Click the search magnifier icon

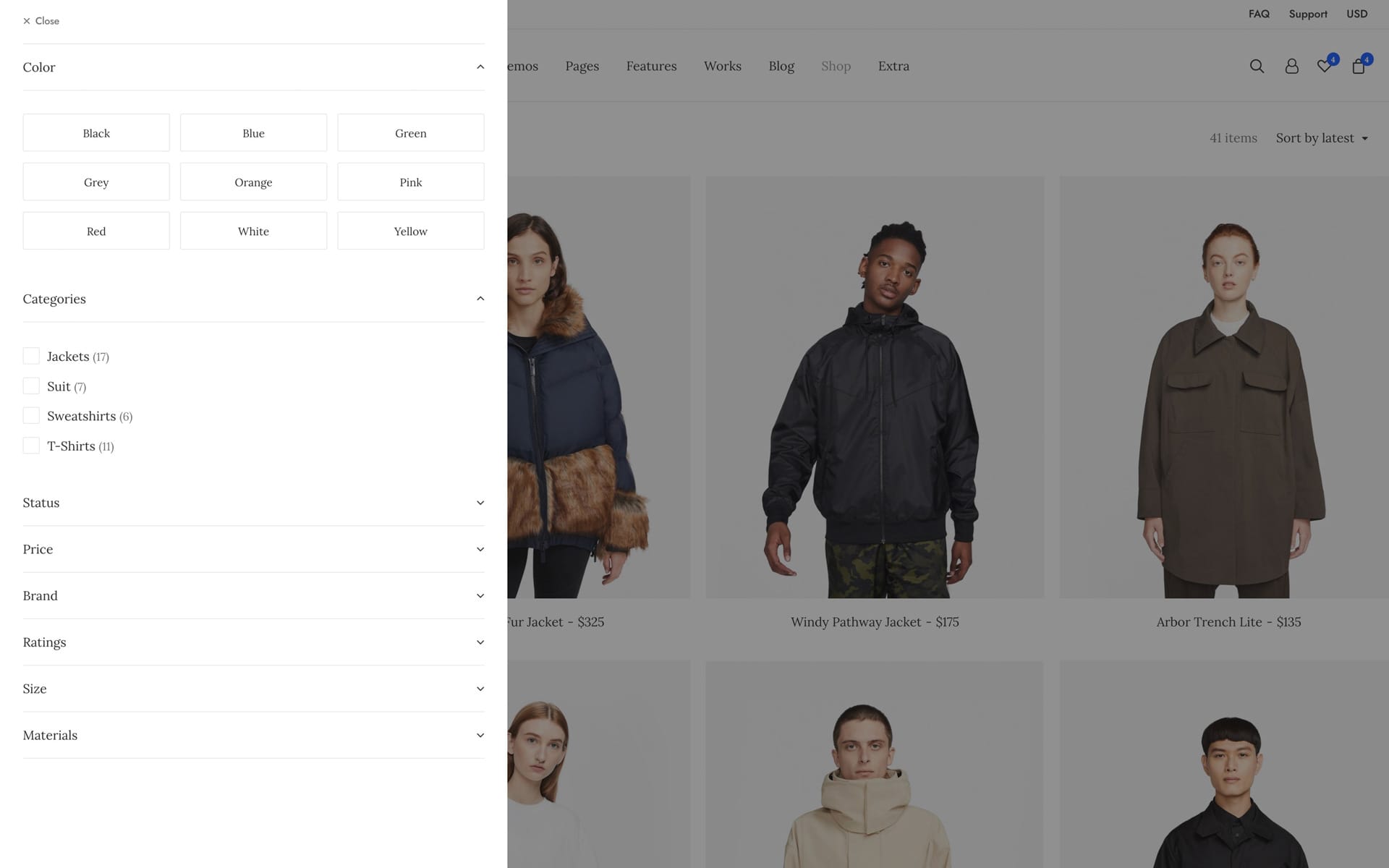(1257, 67)
